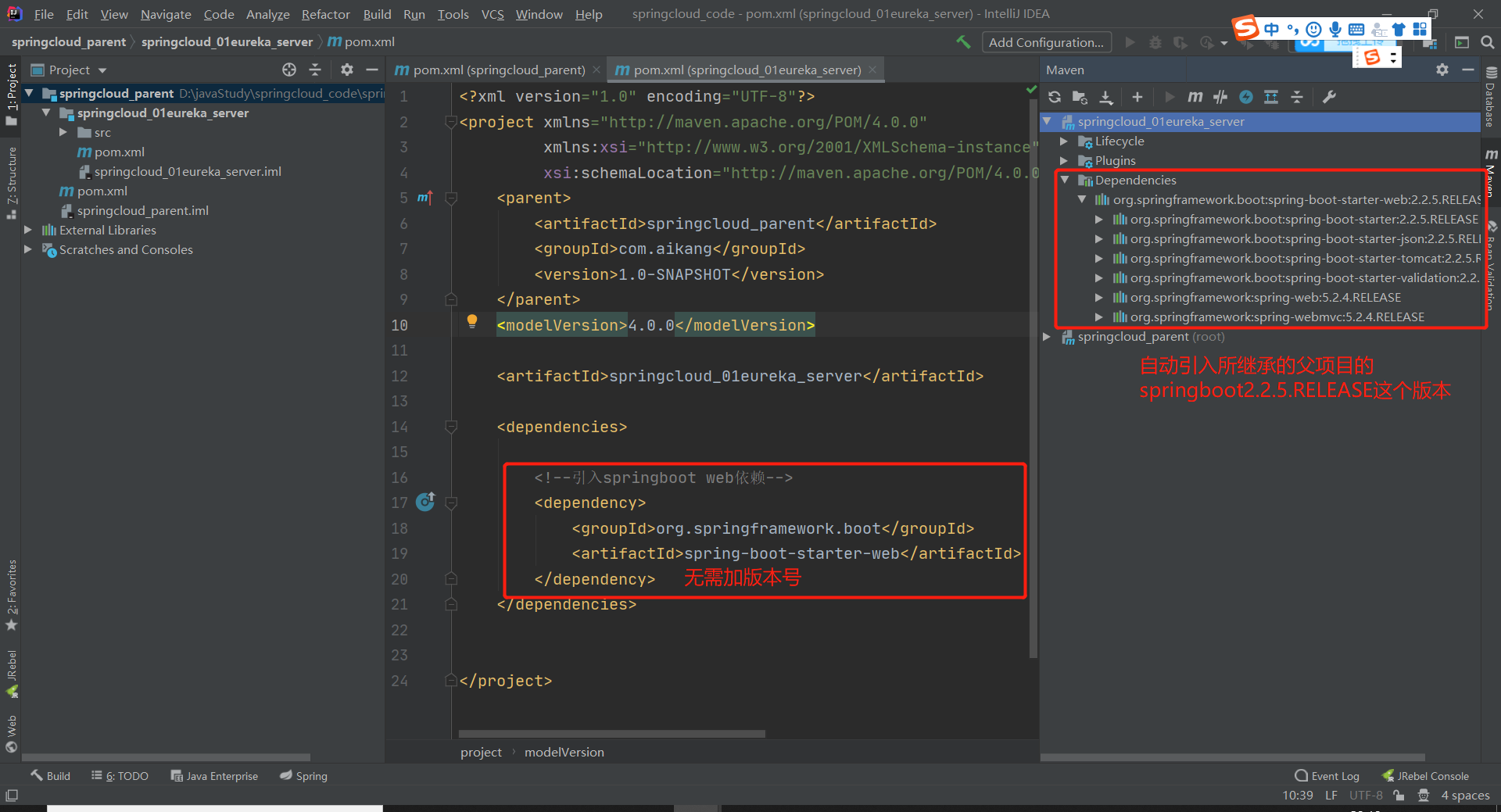Close pom.xml (springcloud_01eureka_server) tab
This screenshot has width=1501, height=812.
tap(872, 70)
